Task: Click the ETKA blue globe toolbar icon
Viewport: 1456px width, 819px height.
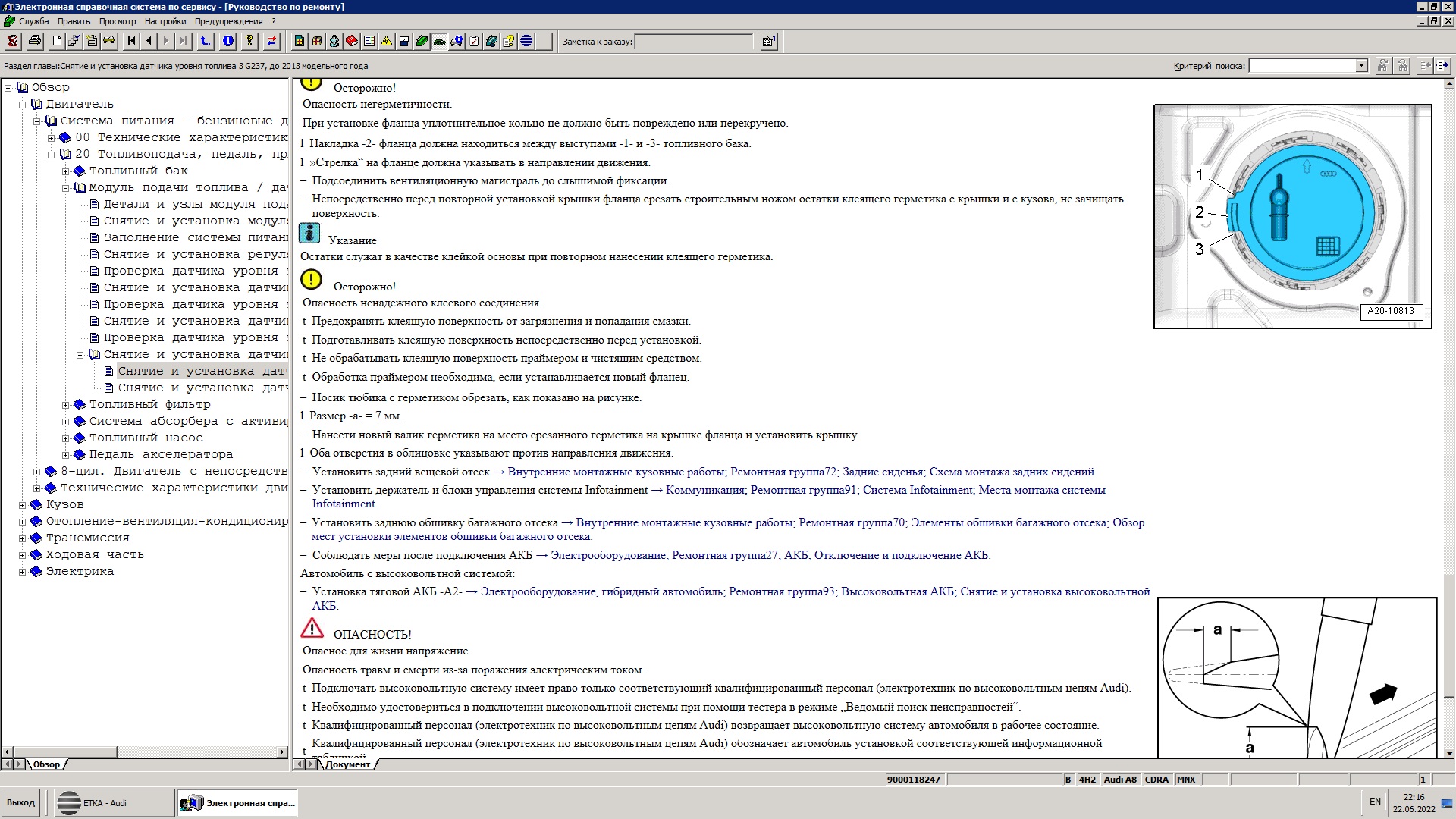Action: coord(526,42)
